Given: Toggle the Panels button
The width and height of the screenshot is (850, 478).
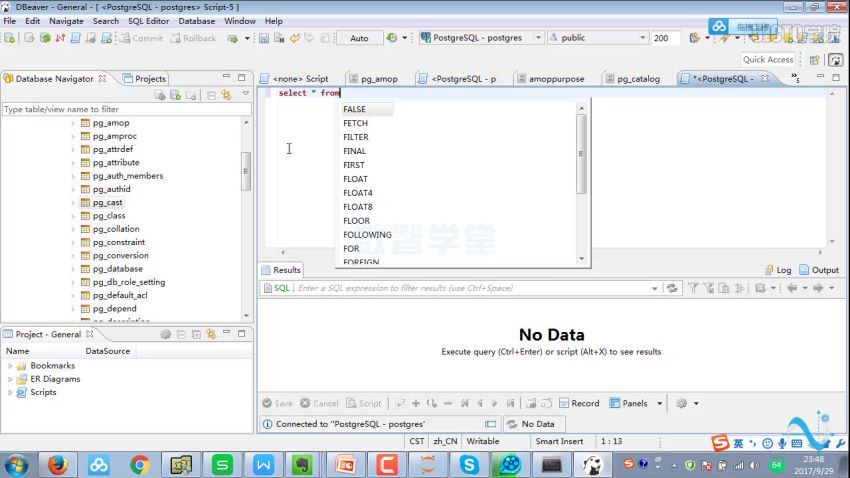Looking at the screenshot, I should 628,403.
